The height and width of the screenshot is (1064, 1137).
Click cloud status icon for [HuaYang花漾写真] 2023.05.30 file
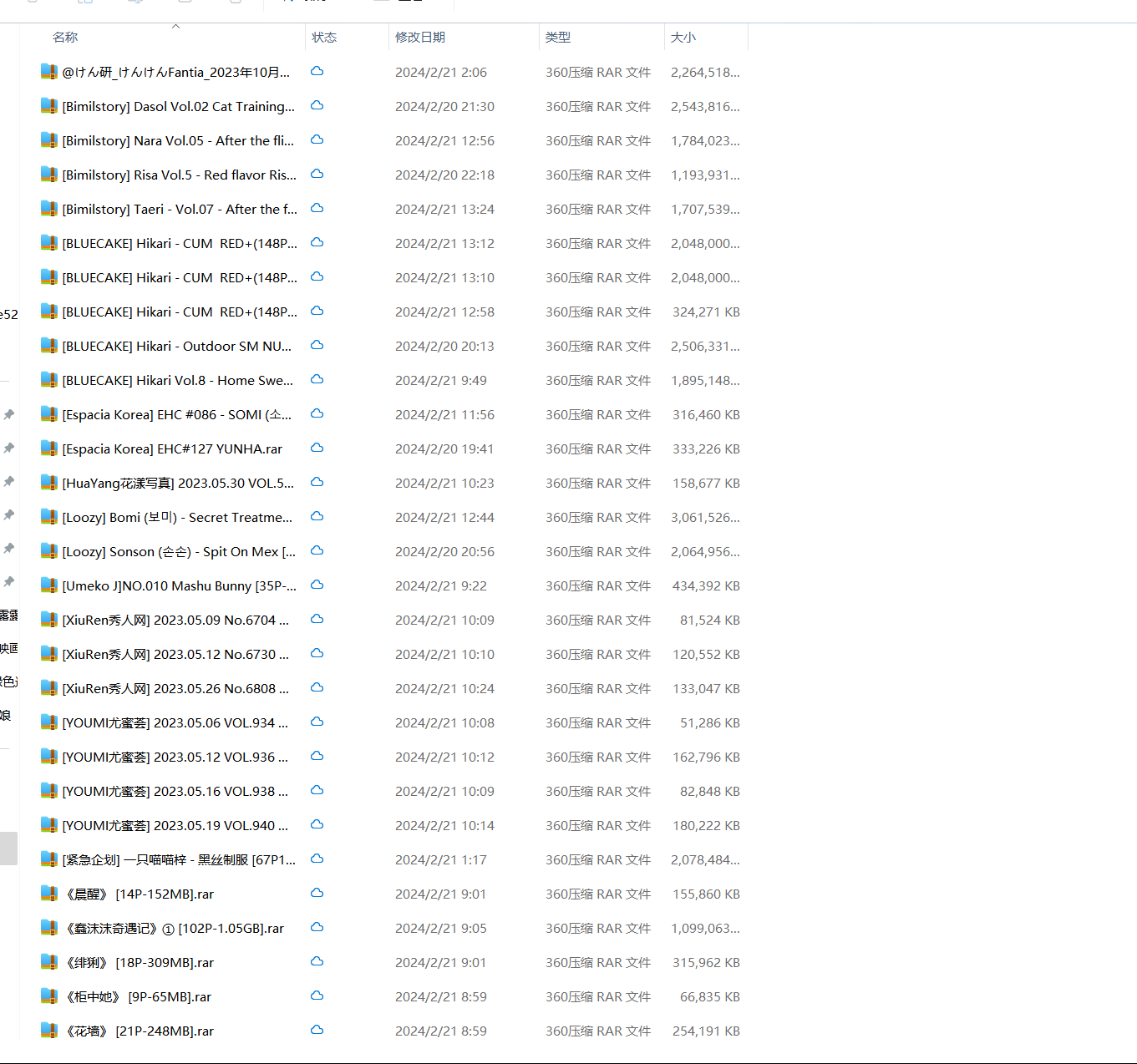point(317,483)
